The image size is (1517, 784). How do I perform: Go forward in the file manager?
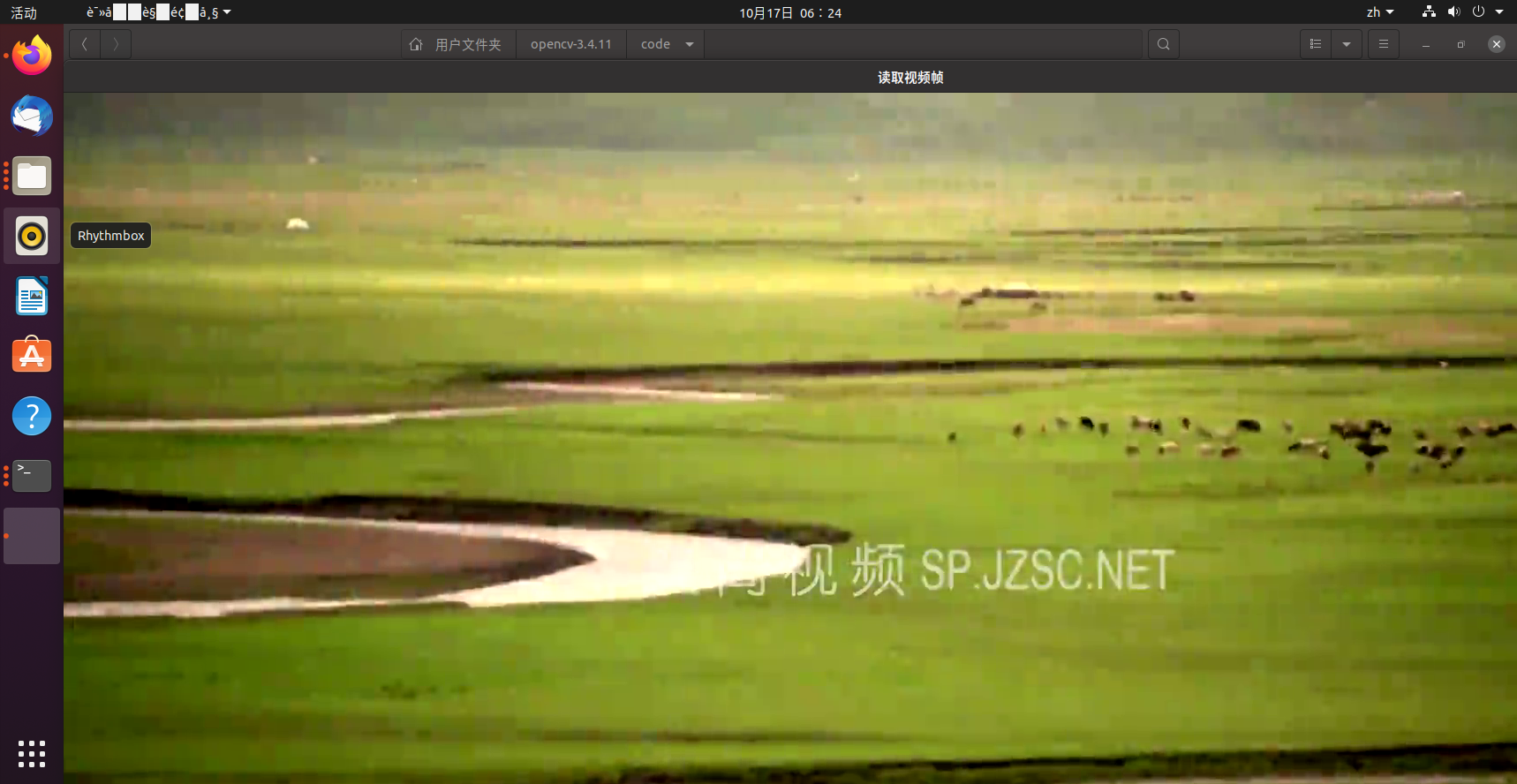tap(116, 44)
